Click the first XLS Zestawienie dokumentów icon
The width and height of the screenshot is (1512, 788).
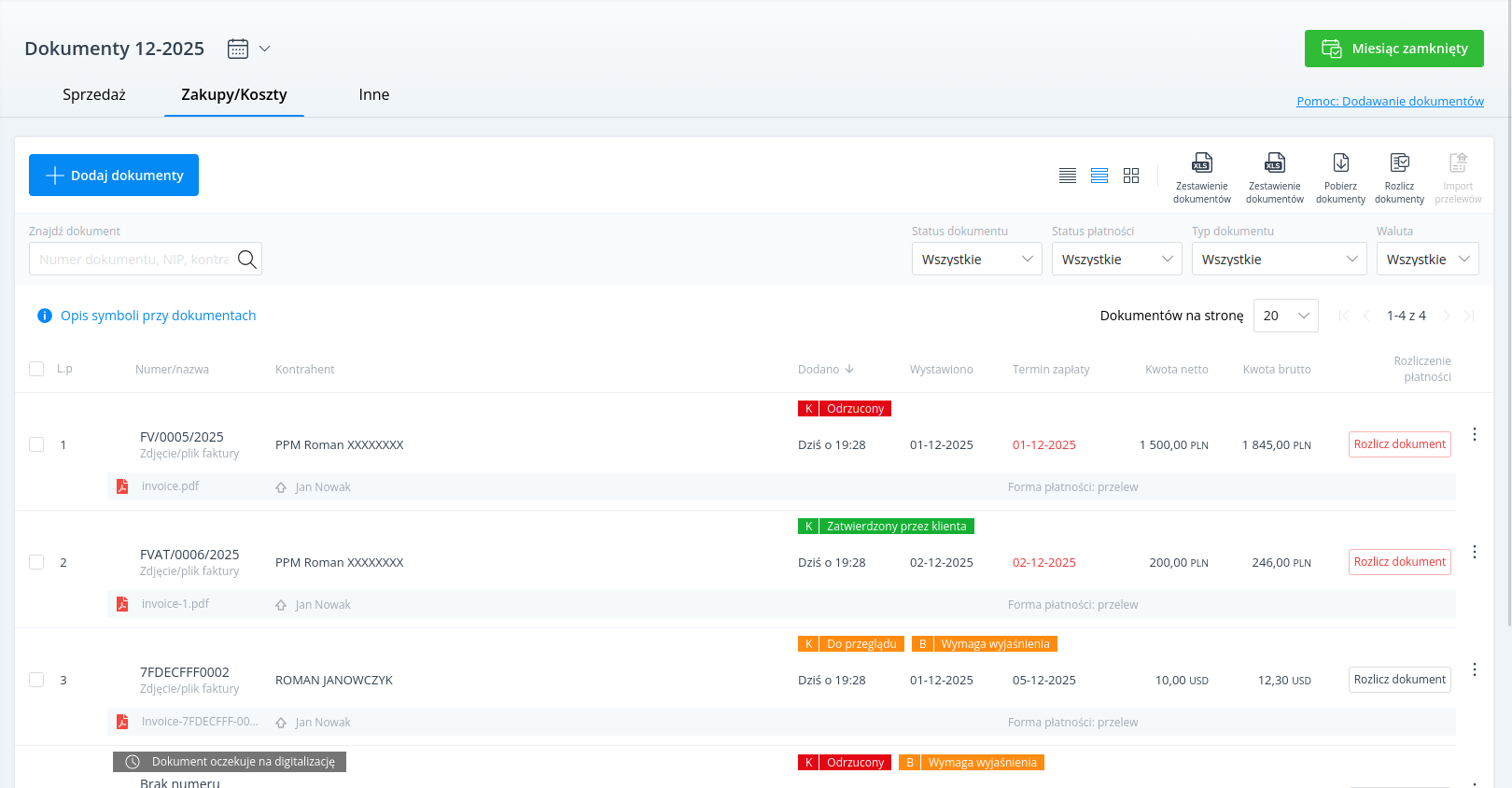[x=1202, y=163]
